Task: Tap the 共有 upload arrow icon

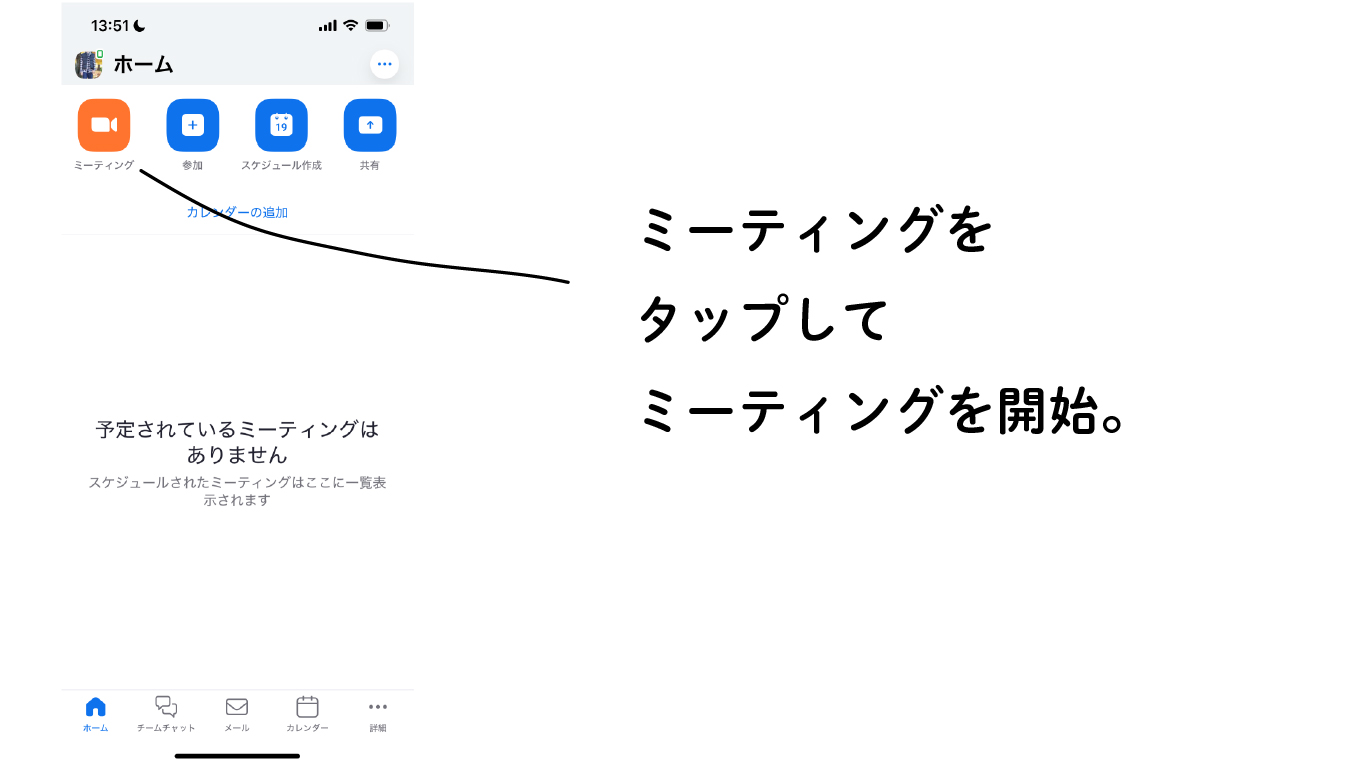Action: pos(370,125)
